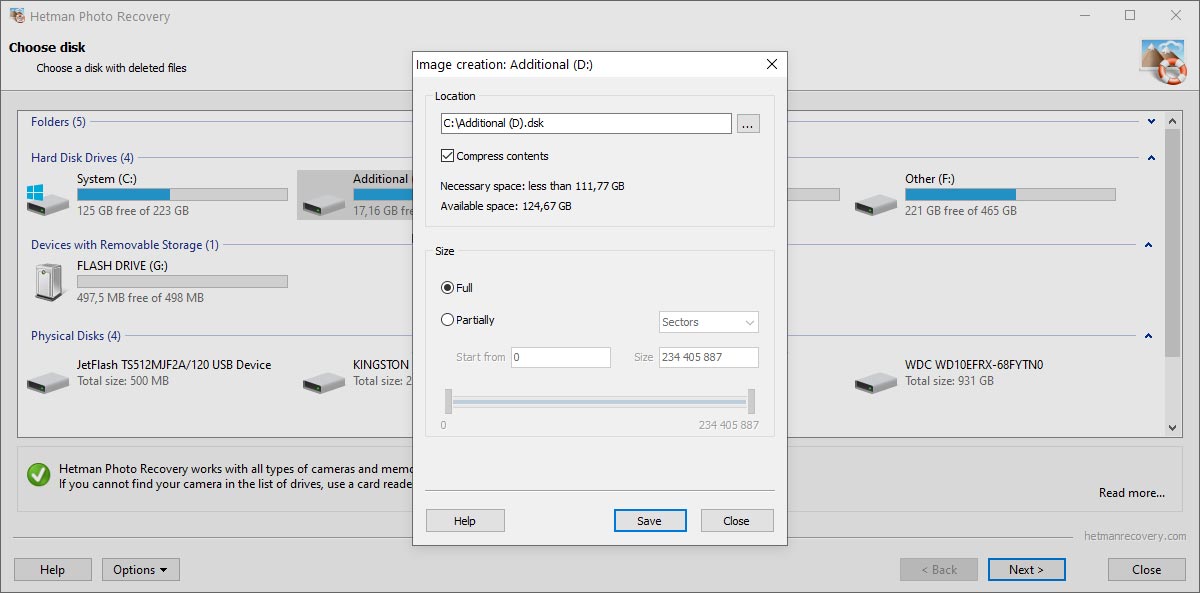Select the Other (F:) drive icon
Viewport: 1200px width, 593px height.
pos(877,204)
